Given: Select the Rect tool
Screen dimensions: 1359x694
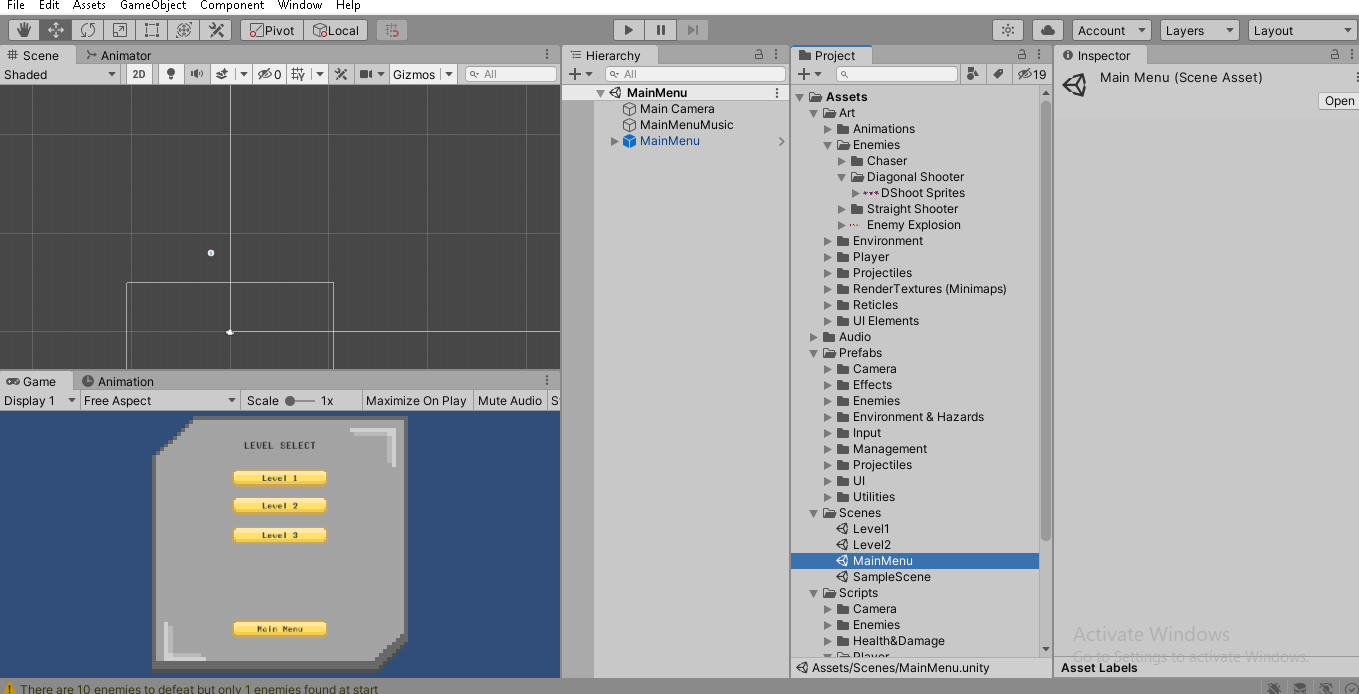Looking at the screenshot, I should pos(152,30).
